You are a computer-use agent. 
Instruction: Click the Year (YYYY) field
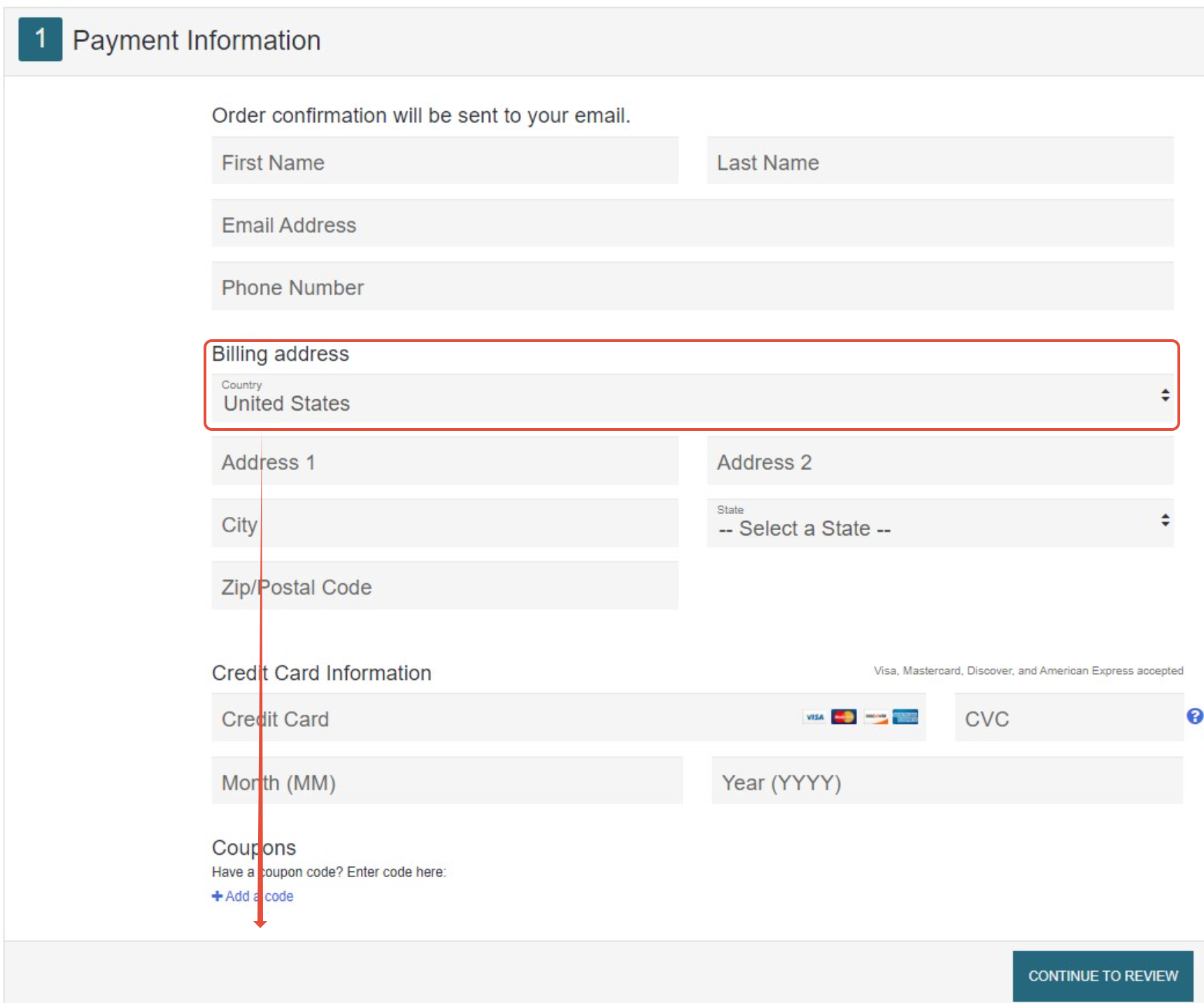pyautogui.click(x=947, y=781)
